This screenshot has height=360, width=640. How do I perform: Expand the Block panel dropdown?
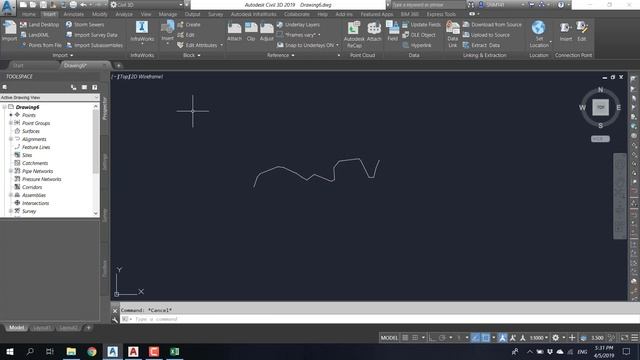191,55
